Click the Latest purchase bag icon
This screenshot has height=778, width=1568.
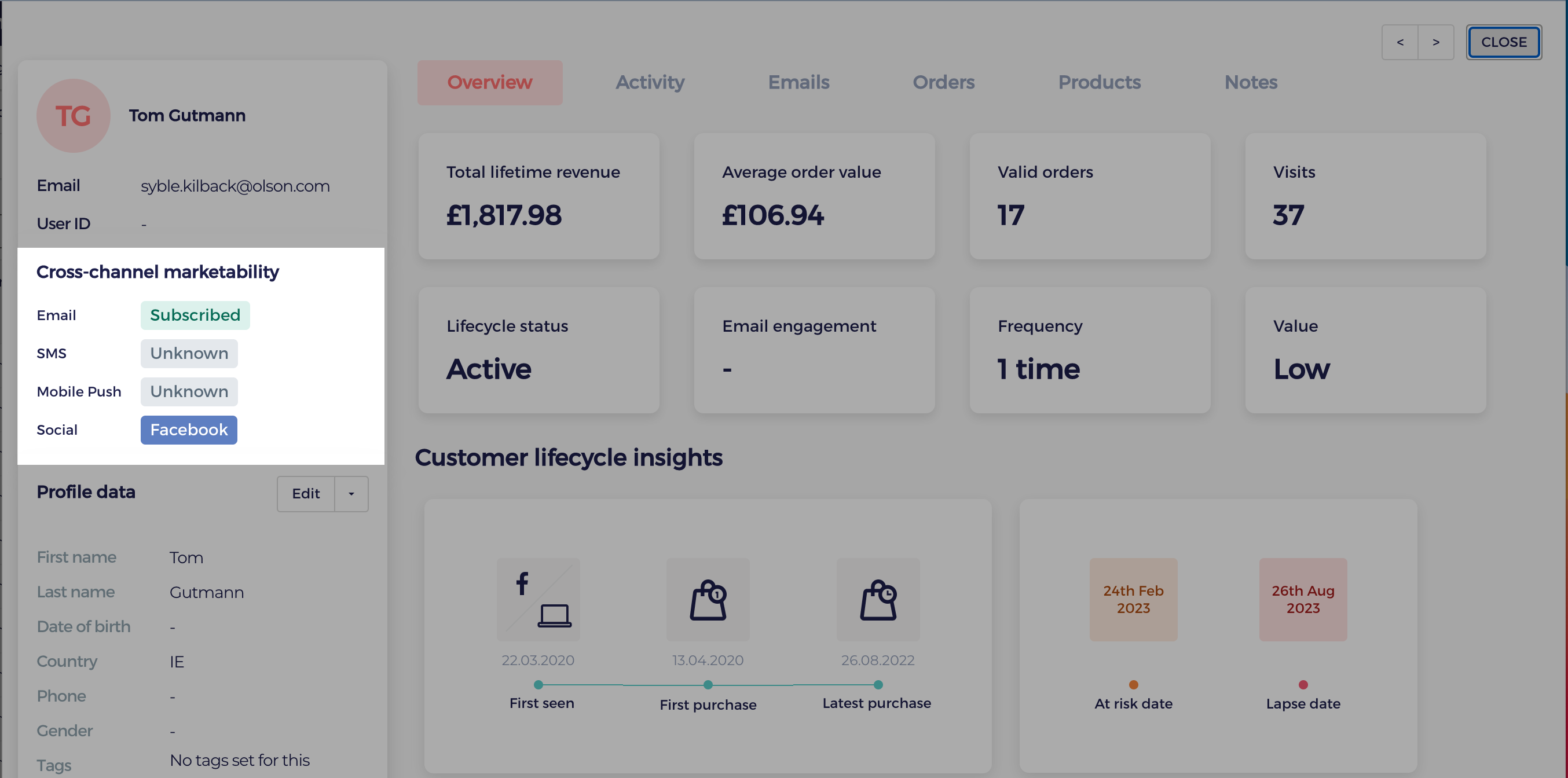point(878,599)
